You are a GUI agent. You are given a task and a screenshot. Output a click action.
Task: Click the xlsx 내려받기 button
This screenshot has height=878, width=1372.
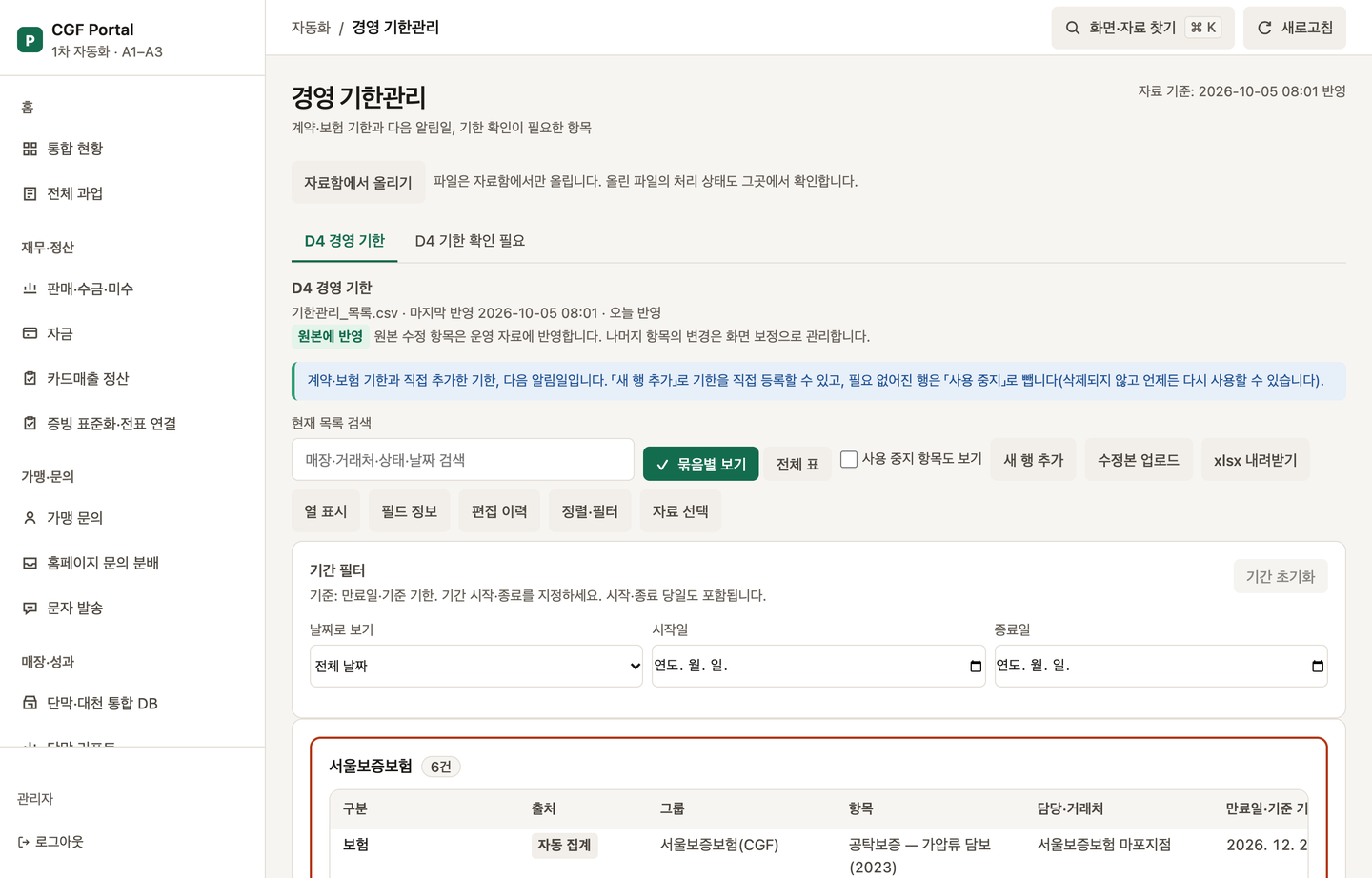click(x=1256, y=460)
